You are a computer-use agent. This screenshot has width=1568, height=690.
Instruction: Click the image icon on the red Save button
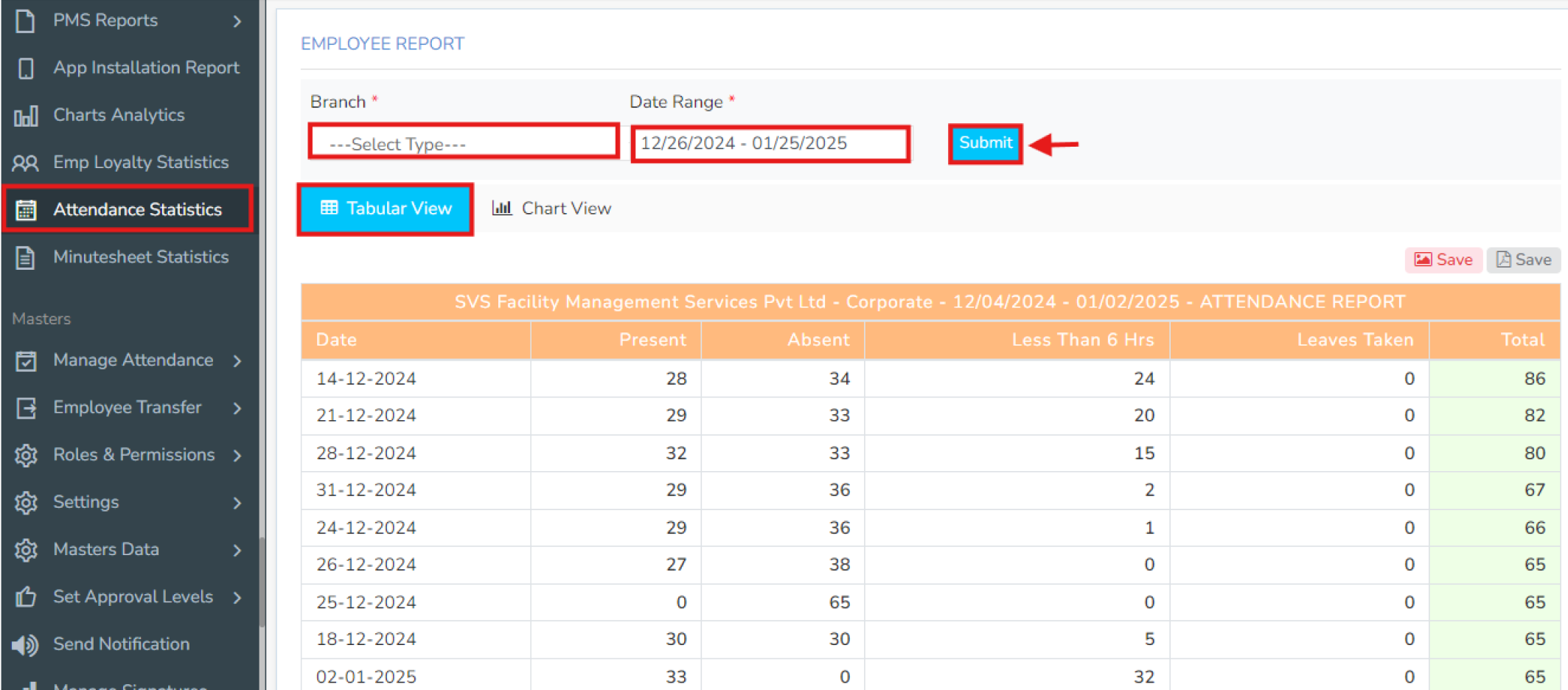1423,259
